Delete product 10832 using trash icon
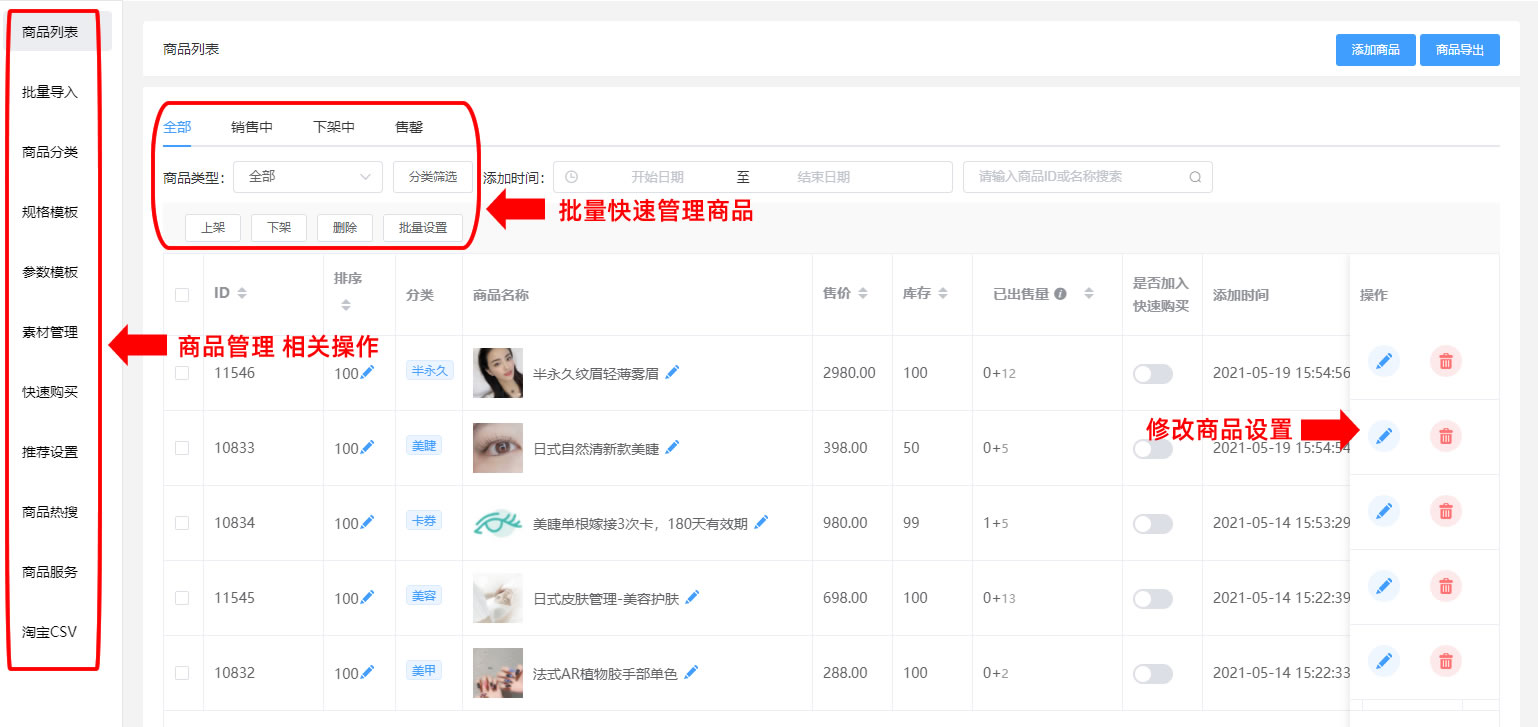This screenshot has width=1538, height=727. (x=1445, y=660)
